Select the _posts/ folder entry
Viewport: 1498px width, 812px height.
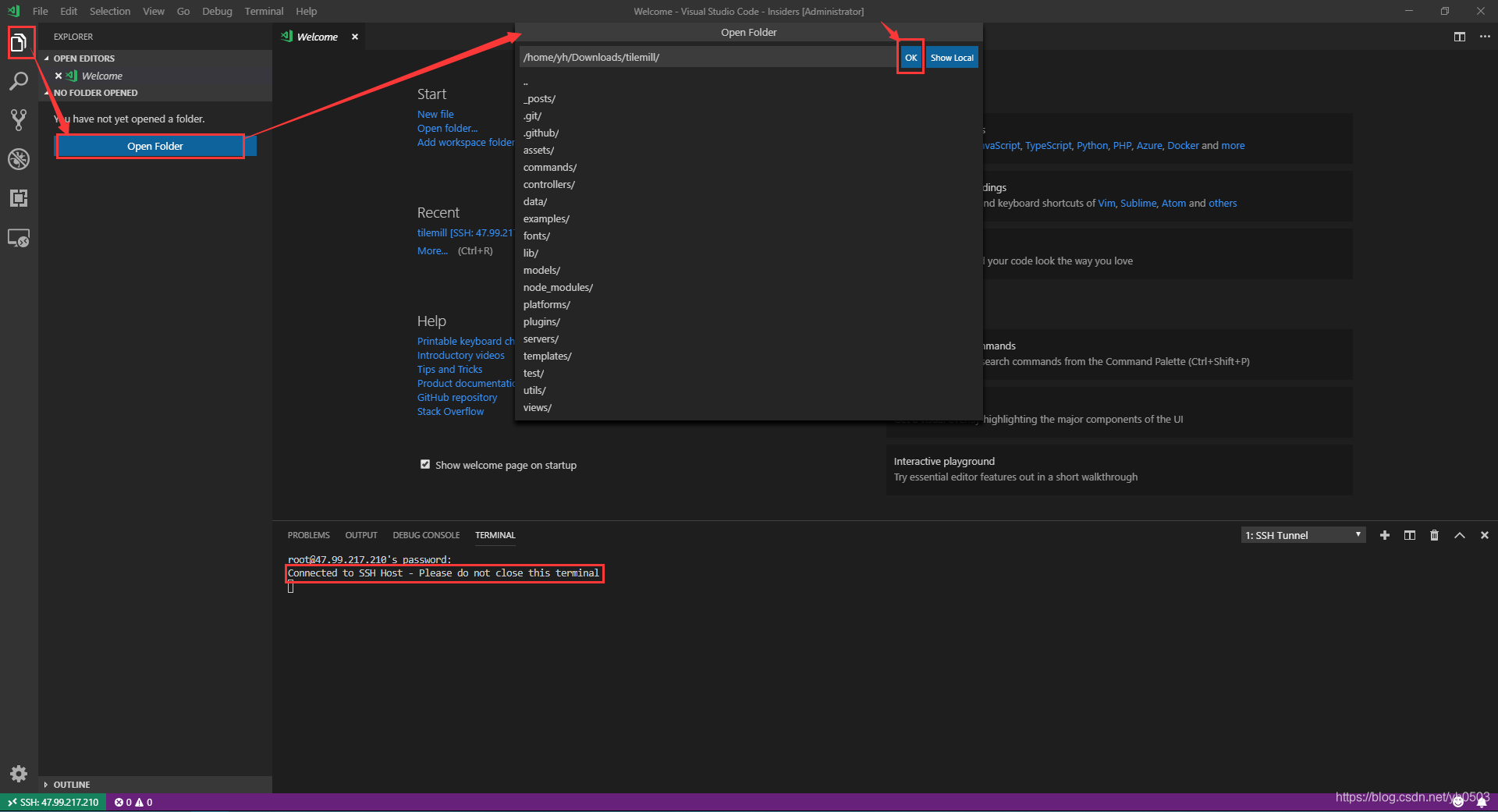[748, 98]
